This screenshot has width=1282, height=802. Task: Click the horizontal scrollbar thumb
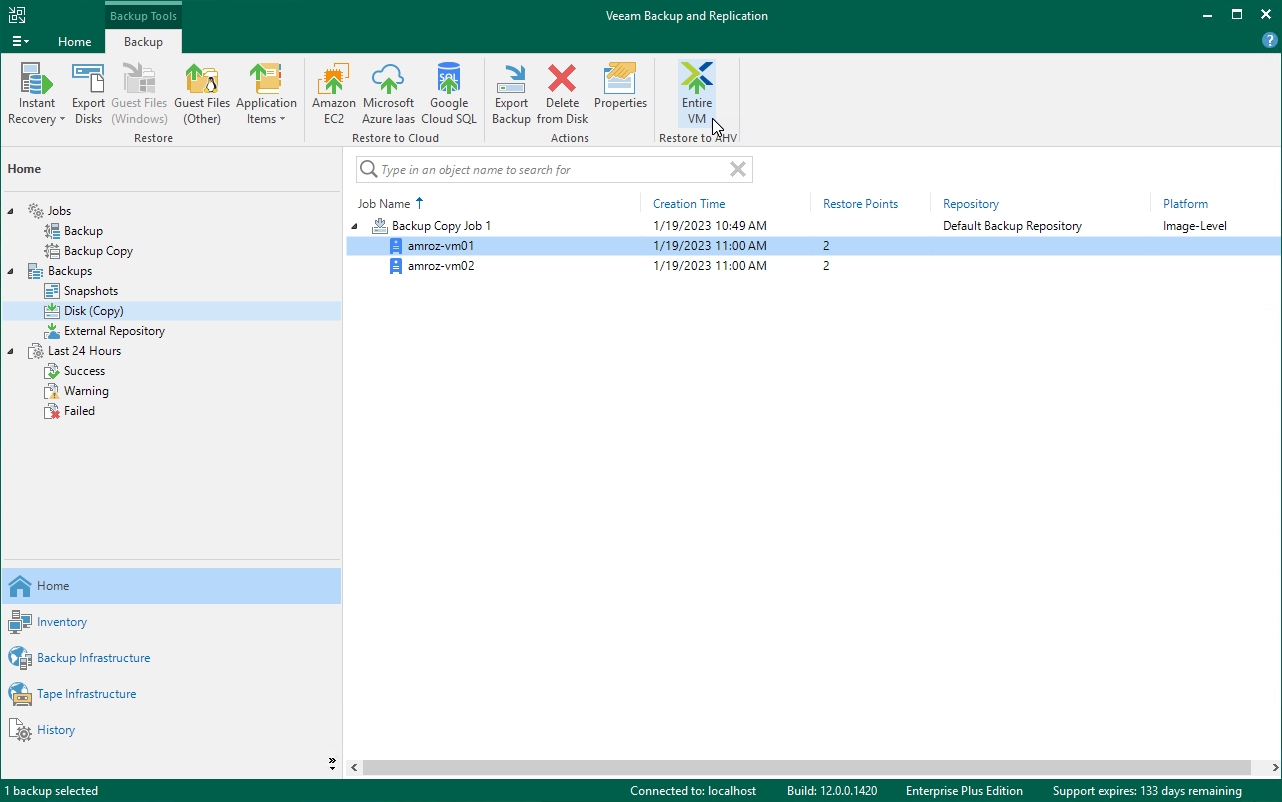(x=806, y=768)
